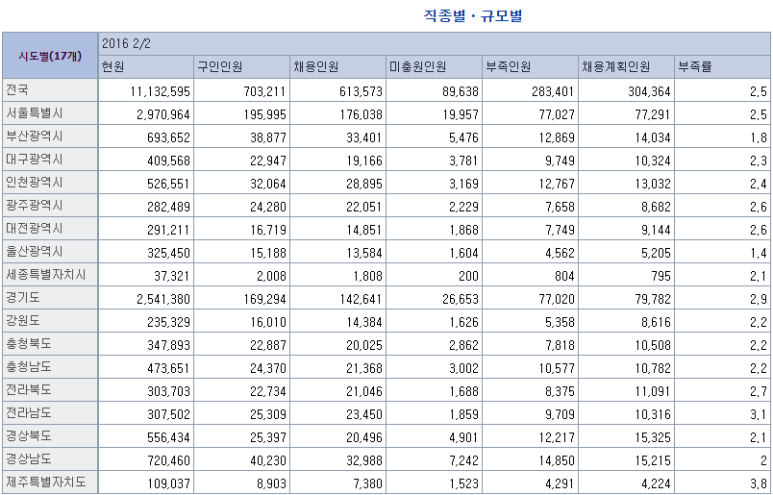Select the 제주특별자치도 row label
This screenshot has width=773, height=495.
pyautogui.click(x=46, y=481)
